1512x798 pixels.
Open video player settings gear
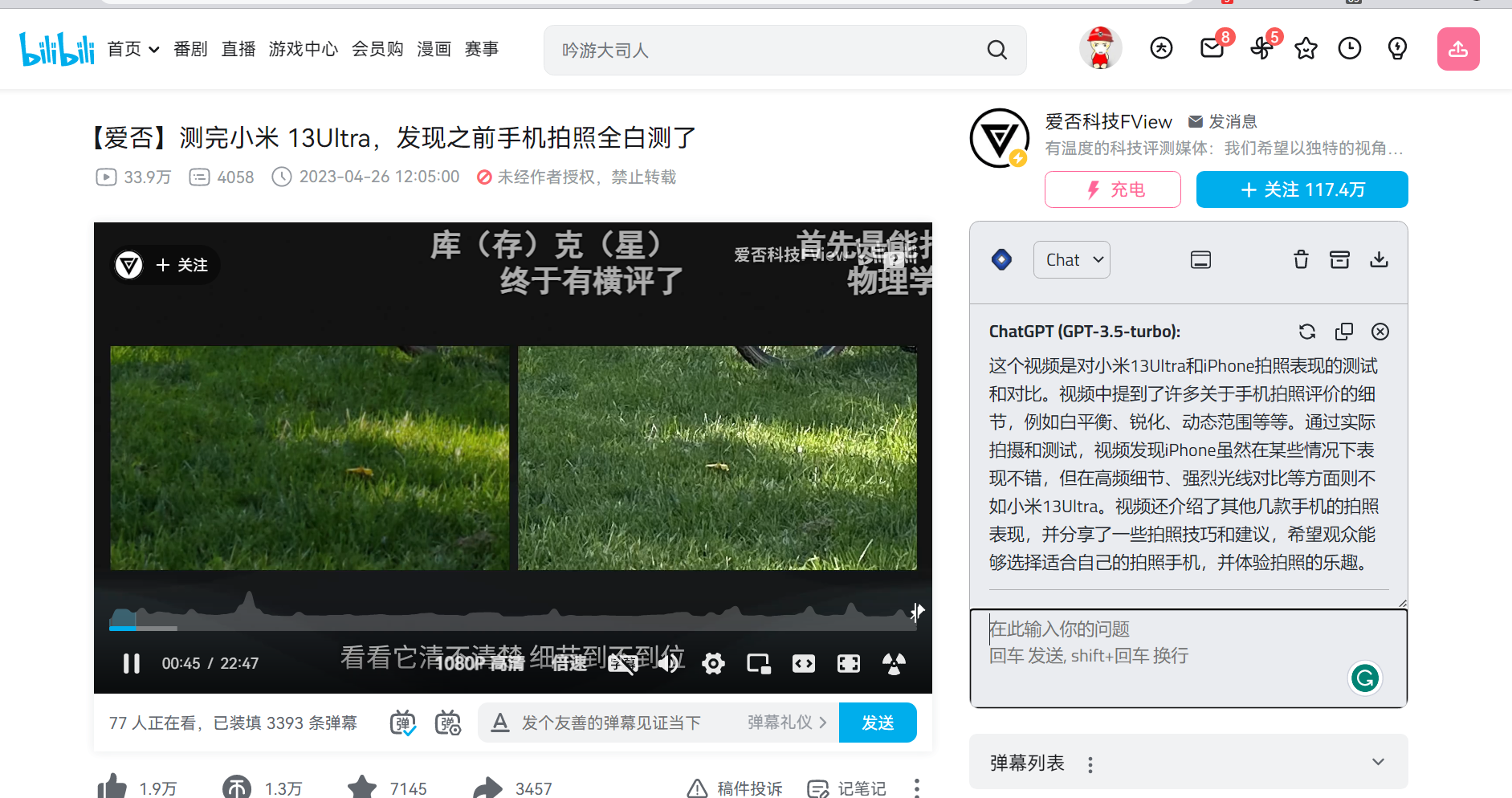click(x=713, y=663)
